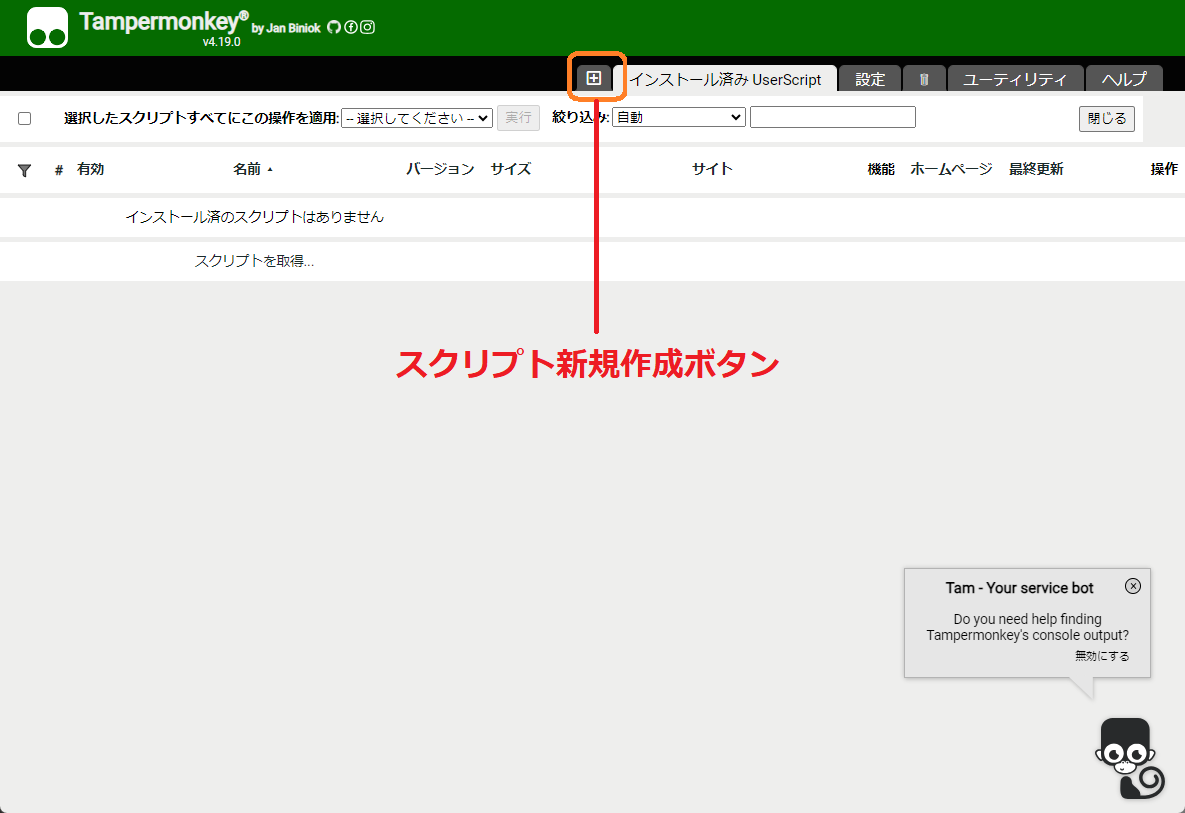Click the Instagram icon in the header
Screen dimensions: 1185x813
[366, 28]
